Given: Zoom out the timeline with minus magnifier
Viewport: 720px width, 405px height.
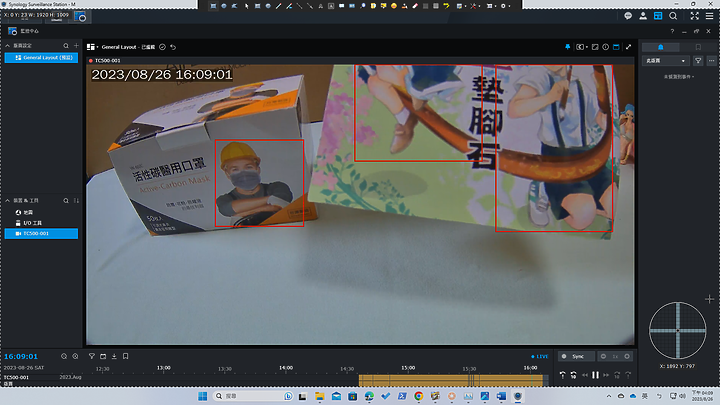Looking at the screenshot, I should click(64, 356).
